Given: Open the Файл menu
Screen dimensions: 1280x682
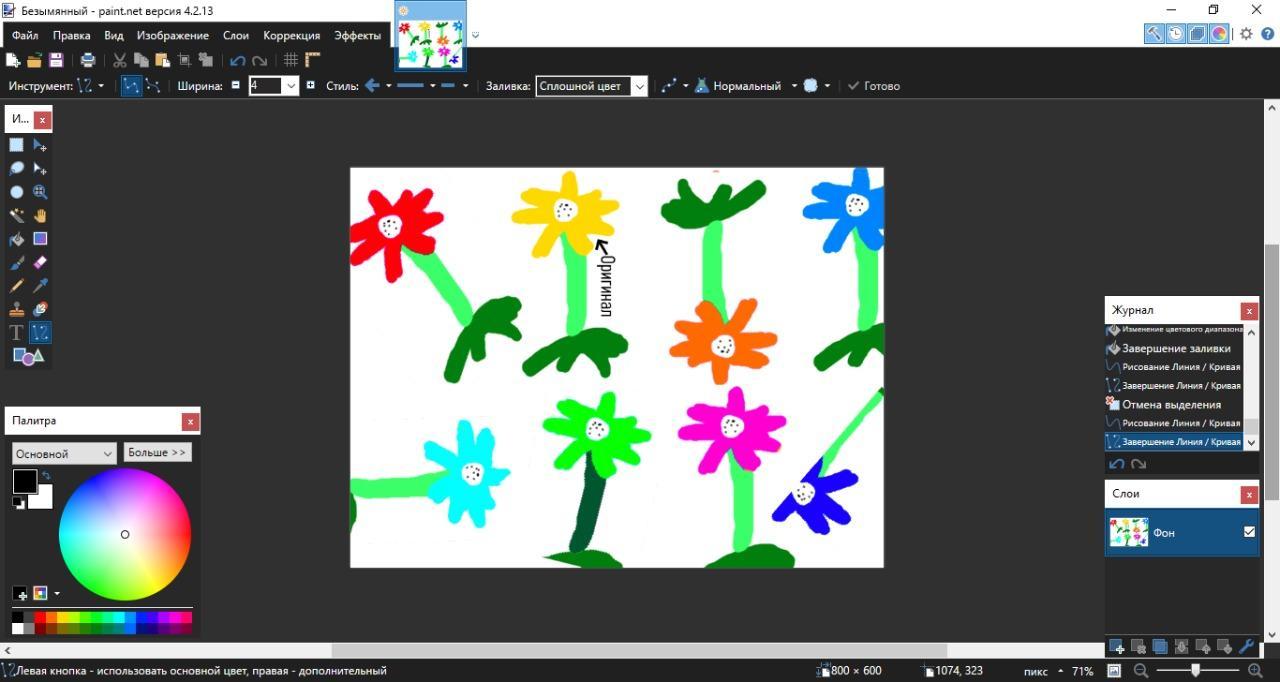Looking at the screenshot, I should 25,35.
